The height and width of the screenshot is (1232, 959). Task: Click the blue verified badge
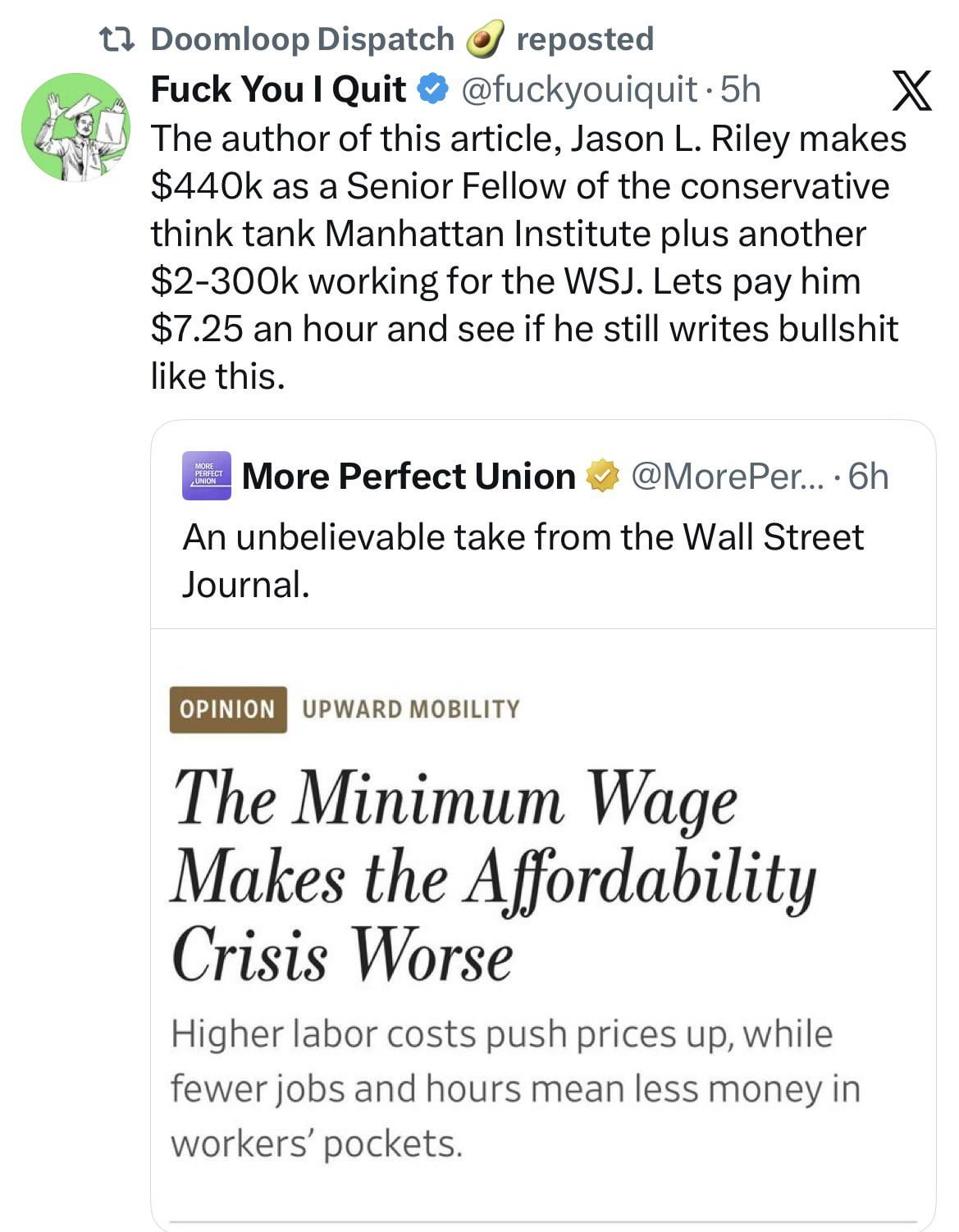point(432,89)
